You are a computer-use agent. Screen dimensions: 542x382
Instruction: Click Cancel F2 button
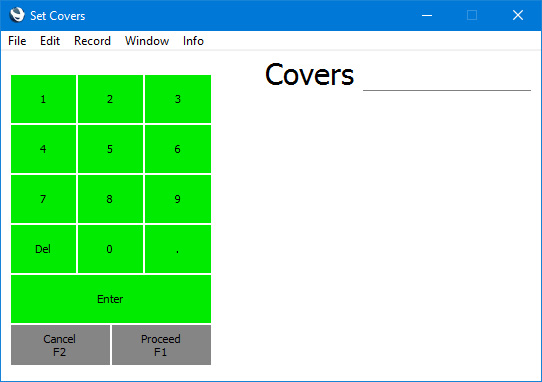click(x=60, y=345)
